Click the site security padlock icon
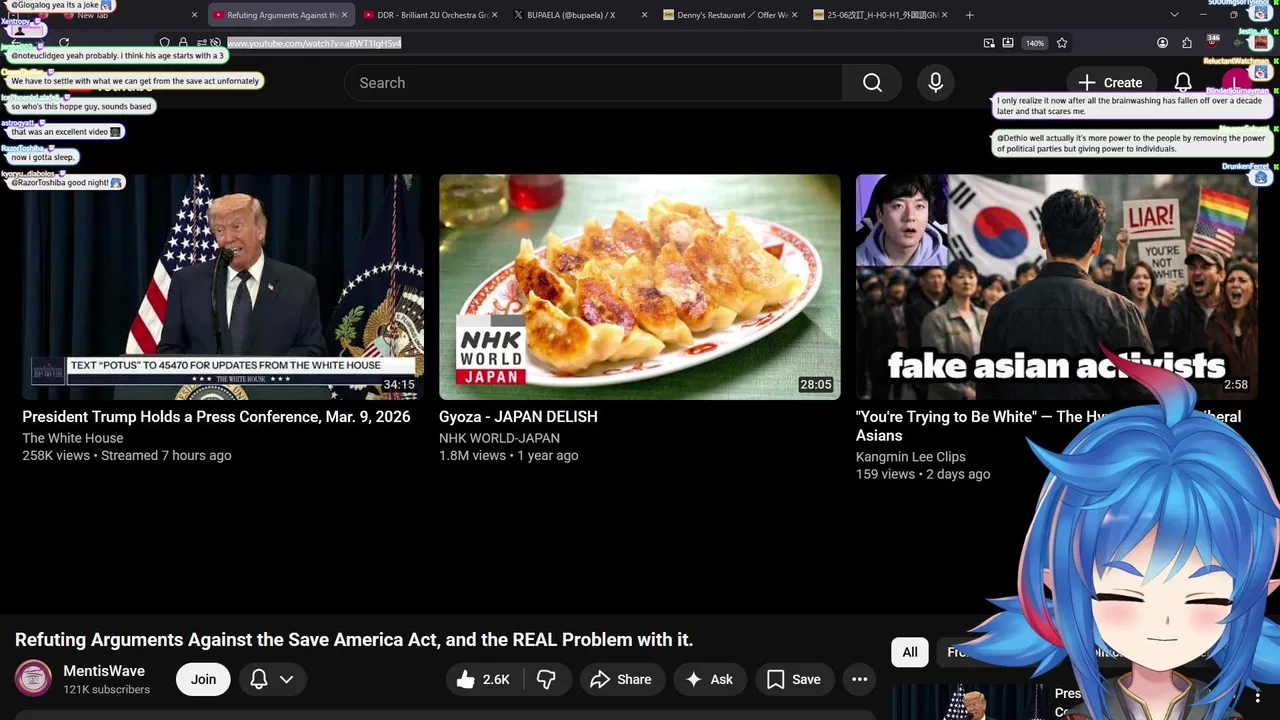 pos(183,43)
